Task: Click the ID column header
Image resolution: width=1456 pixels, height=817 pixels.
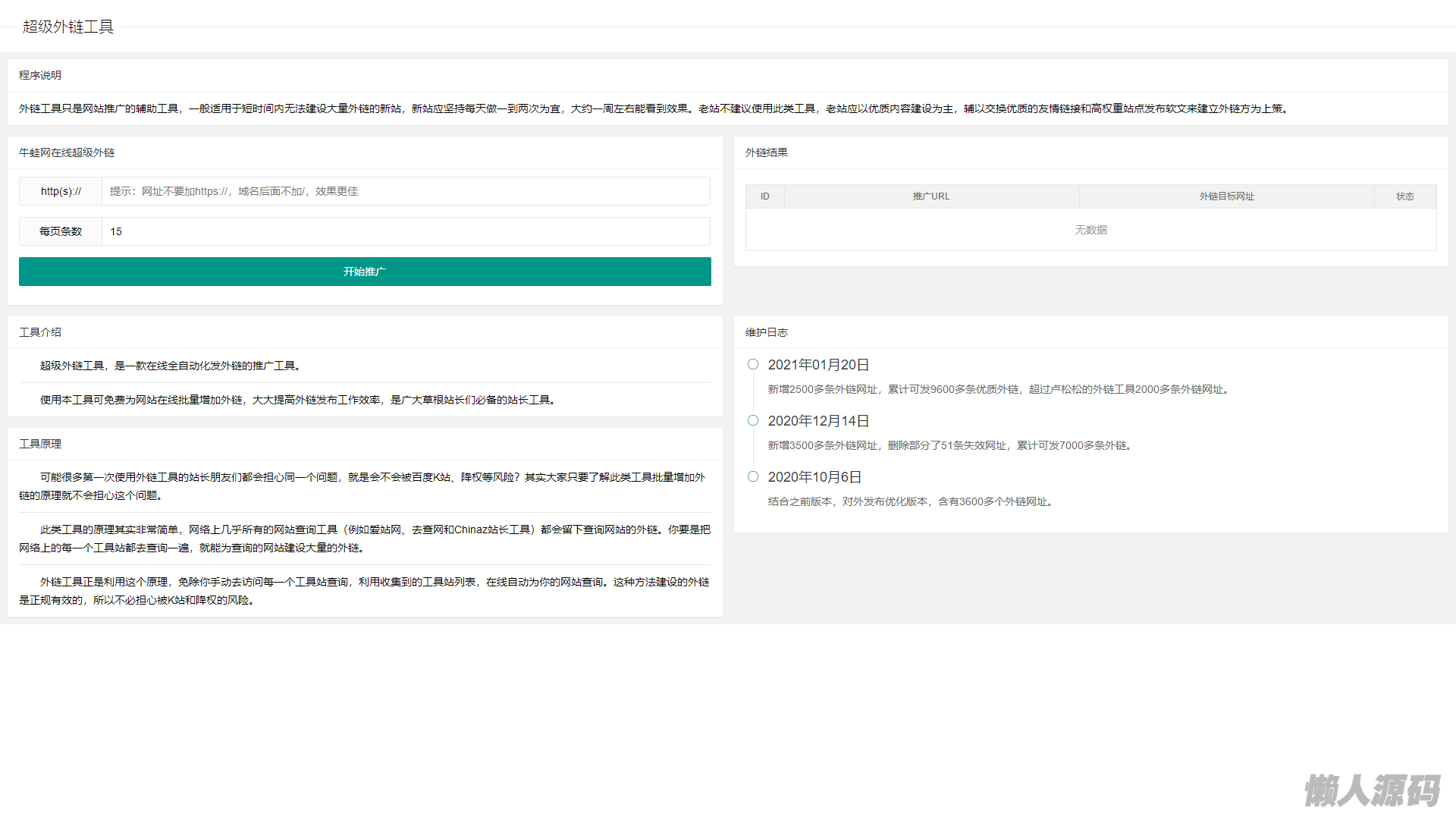Action: (765, 197)
